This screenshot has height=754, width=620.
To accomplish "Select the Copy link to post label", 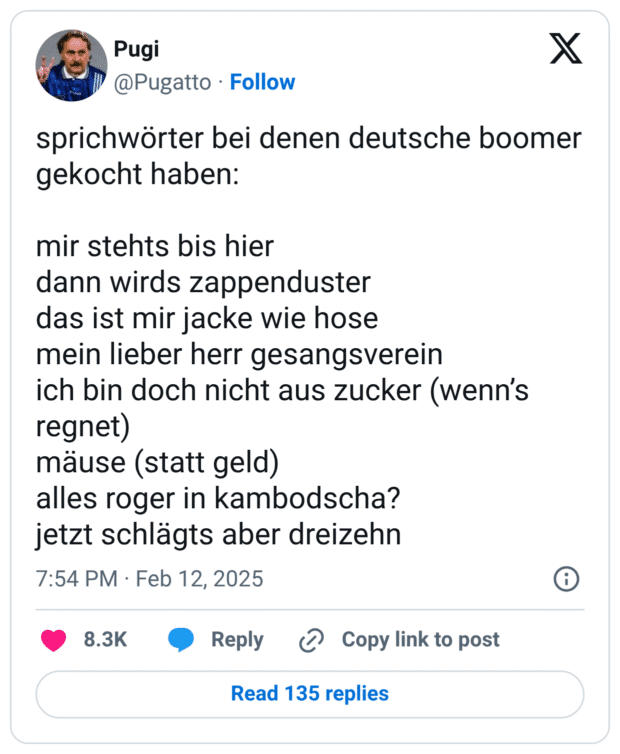I will coord(420,640).
